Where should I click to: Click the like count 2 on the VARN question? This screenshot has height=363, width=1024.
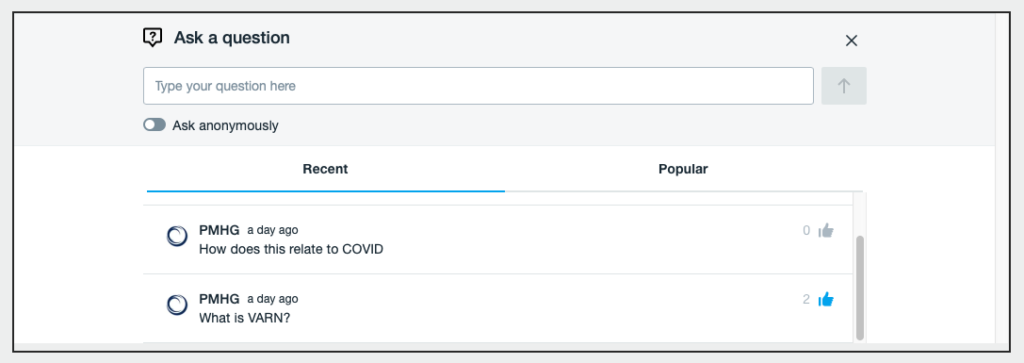(807, 300)
